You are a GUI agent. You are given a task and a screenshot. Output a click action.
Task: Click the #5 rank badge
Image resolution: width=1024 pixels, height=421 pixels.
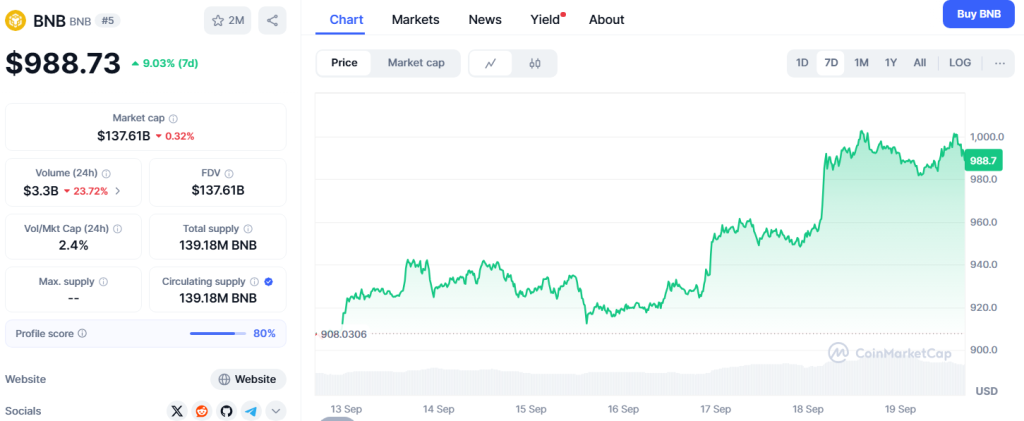[x=108, y=21]
